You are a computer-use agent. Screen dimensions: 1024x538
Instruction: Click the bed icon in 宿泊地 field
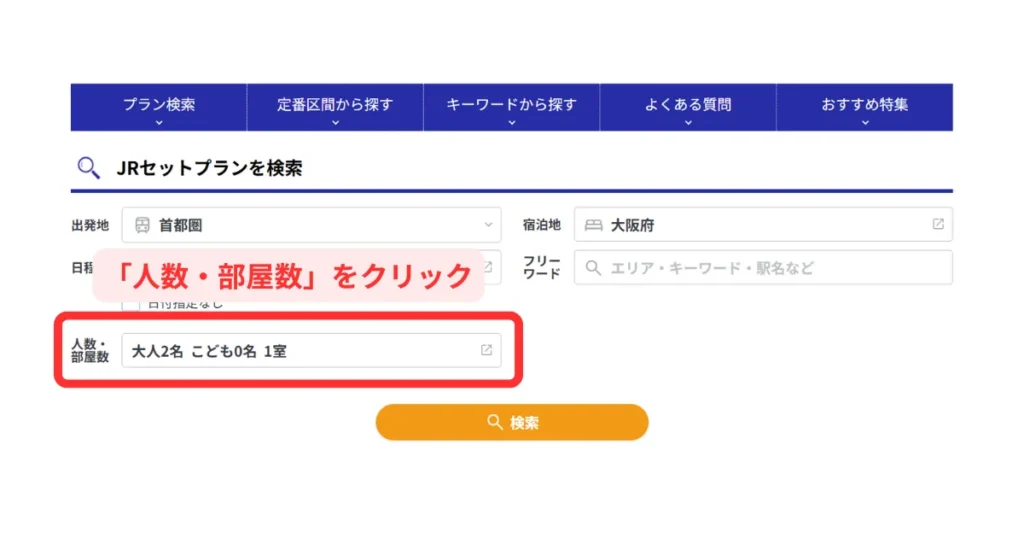tap(593, 225)
